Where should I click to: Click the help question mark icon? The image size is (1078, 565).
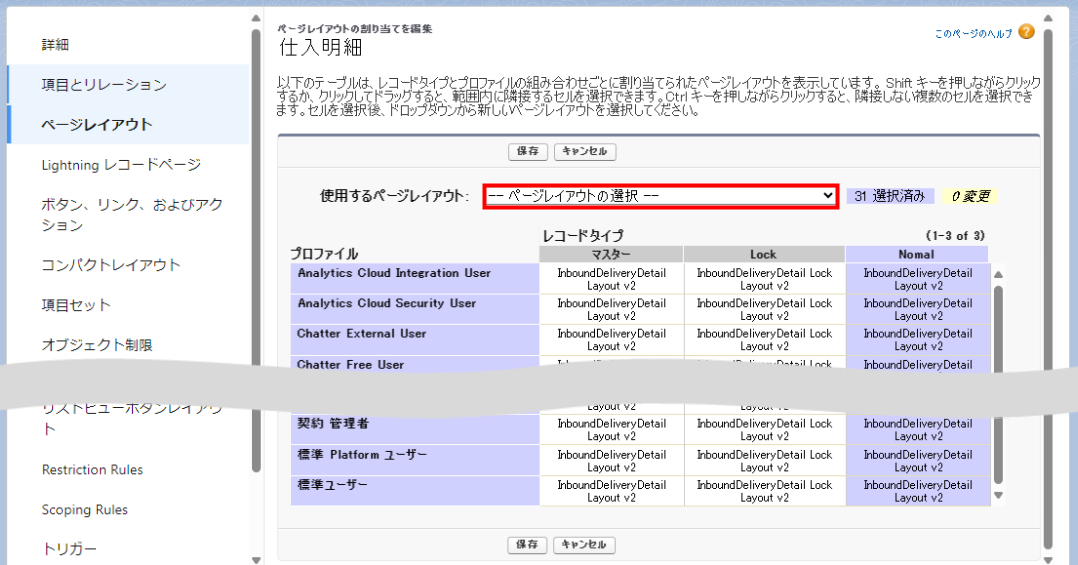click(1026, 32)
